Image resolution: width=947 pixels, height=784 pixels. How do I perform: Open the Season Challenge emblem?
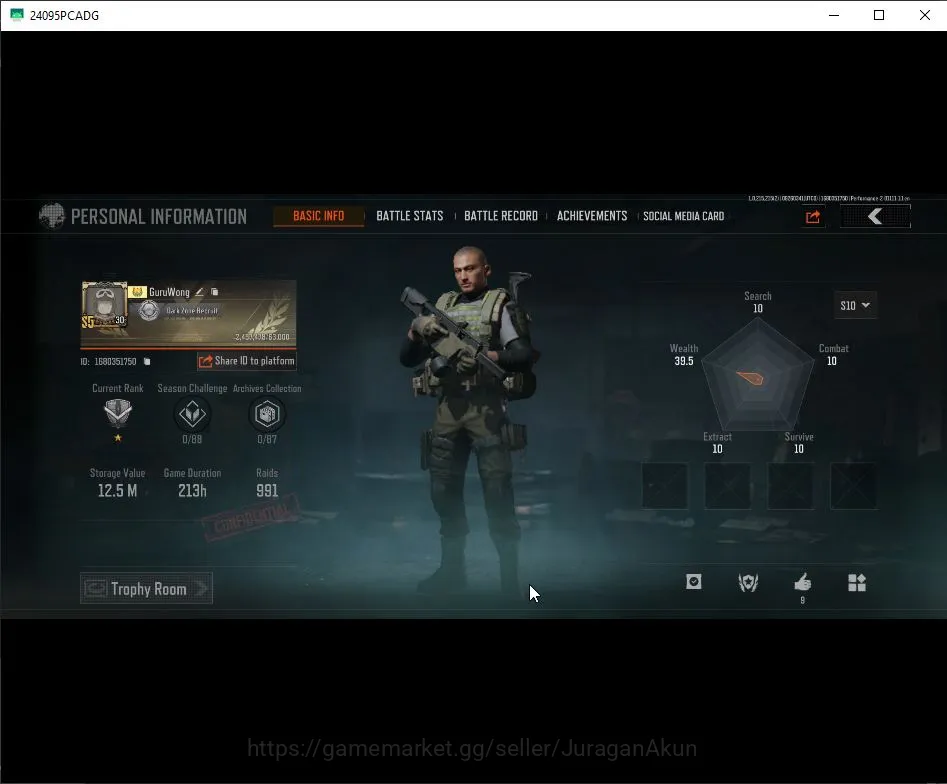point(192,414)
